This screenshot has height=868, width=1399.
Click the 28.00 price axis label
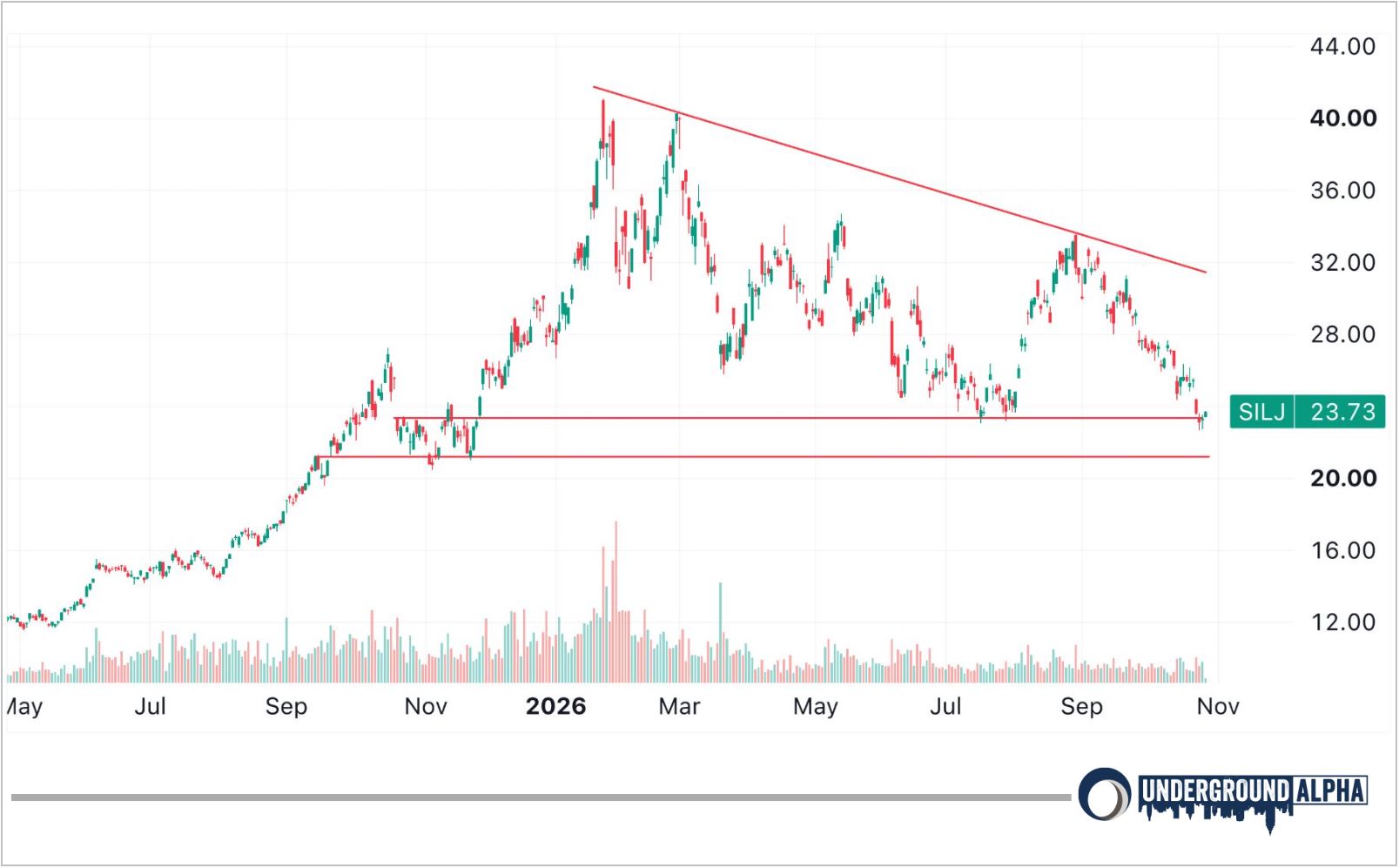1342,334
